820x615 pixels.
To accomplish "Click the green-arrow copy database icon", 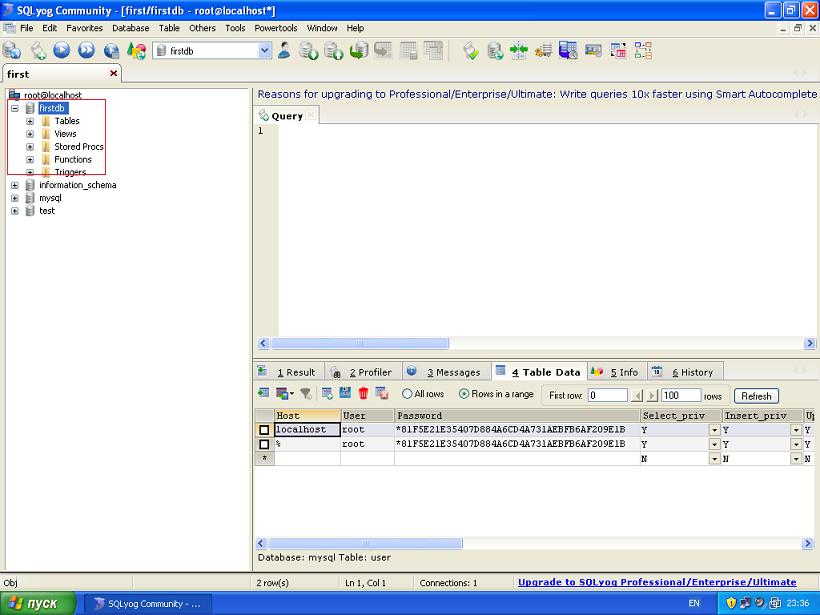I will (359, 51).
